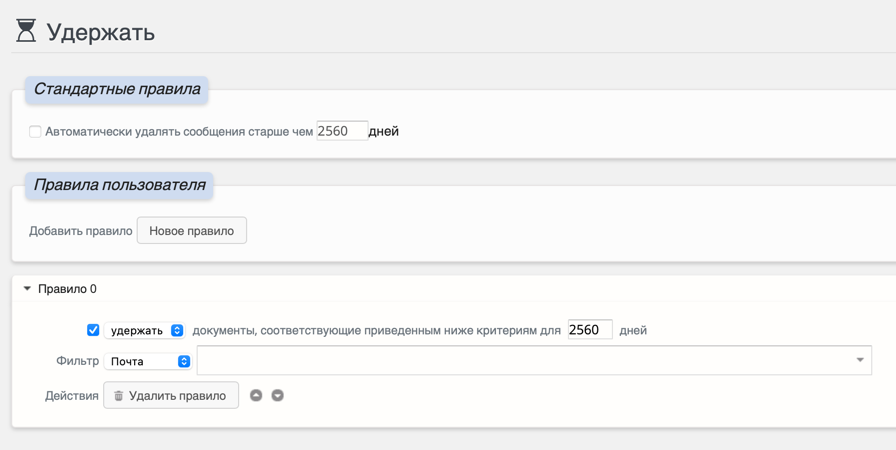The image size is (896, 450).
Task: Select the Стандартные правила section header
Action: tap(117, 89)
